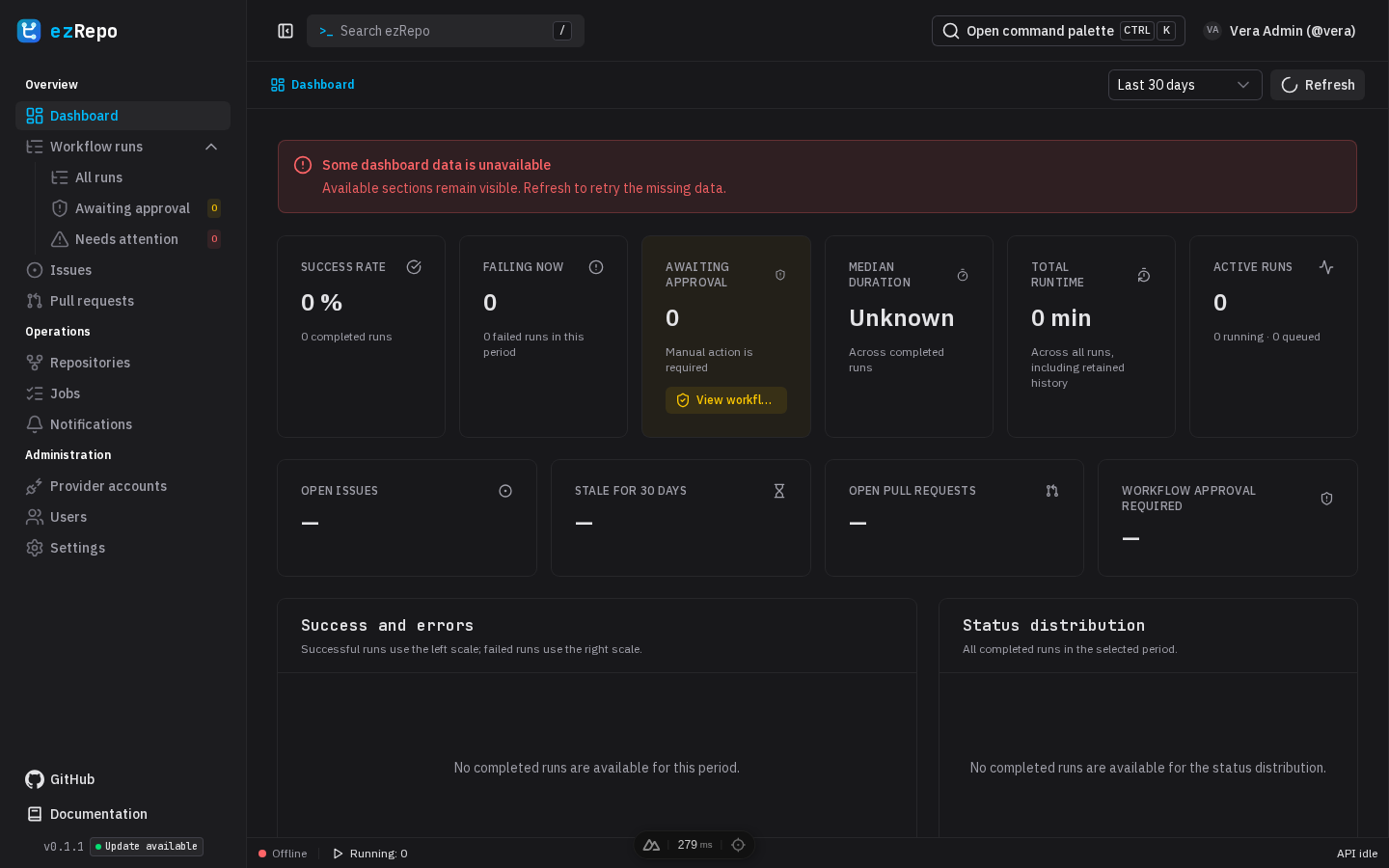The image size is (1389, 868).
Task: Open Notifications section
Action: [x=123, y=424]
